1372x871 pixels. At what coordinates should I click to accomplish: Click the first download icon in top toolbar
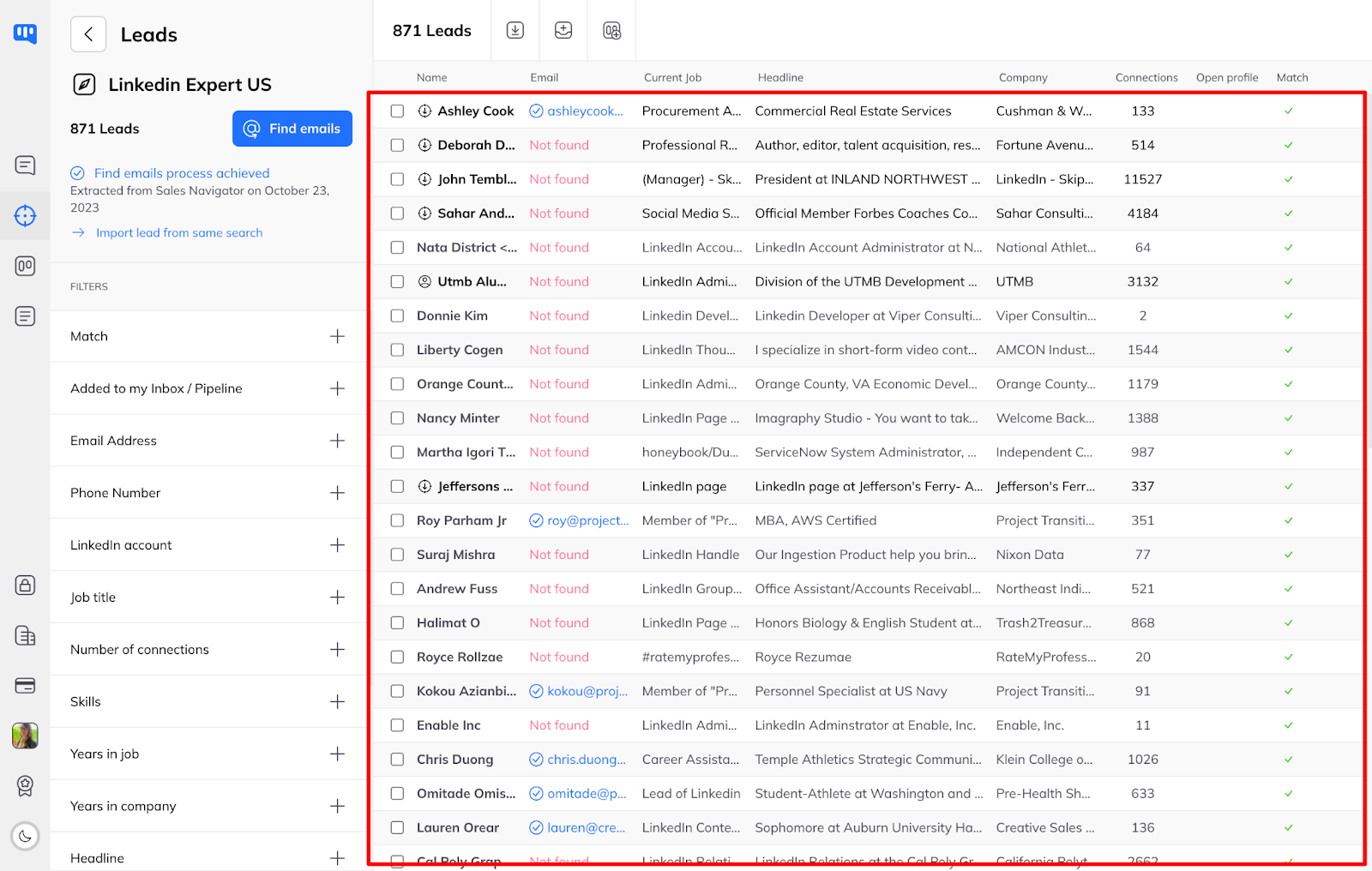pyautogui.click(x=515, y=30)
